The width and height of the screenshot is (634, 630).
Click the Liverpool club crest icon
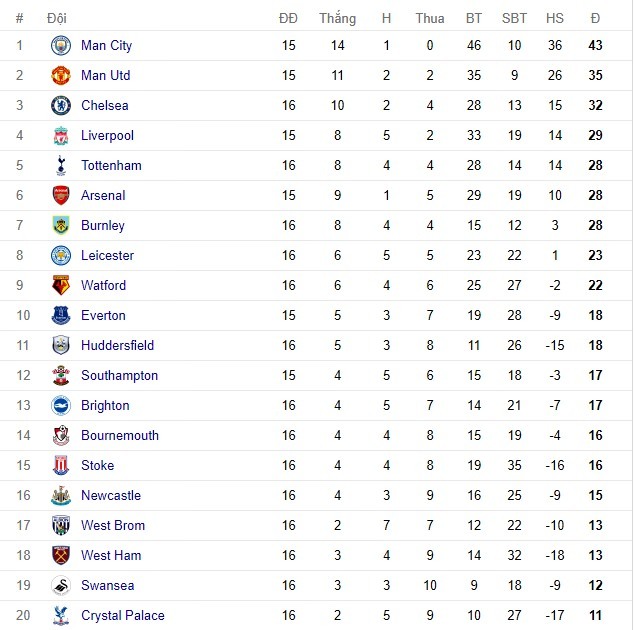coord(62,136)
